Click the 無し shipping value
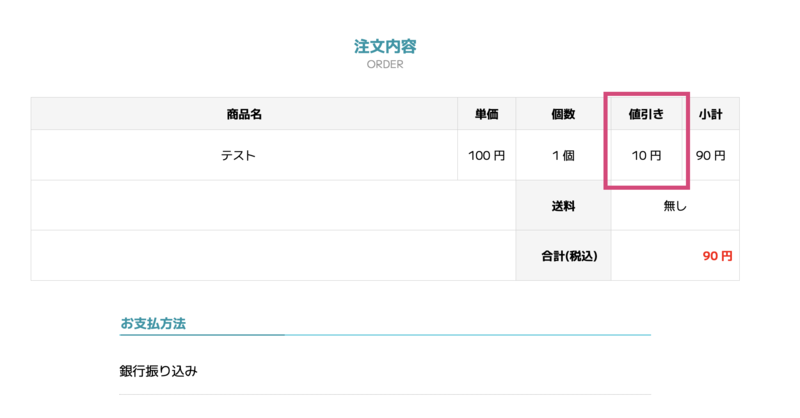This screenshot has height=418, width=800. tap(675, 206)
